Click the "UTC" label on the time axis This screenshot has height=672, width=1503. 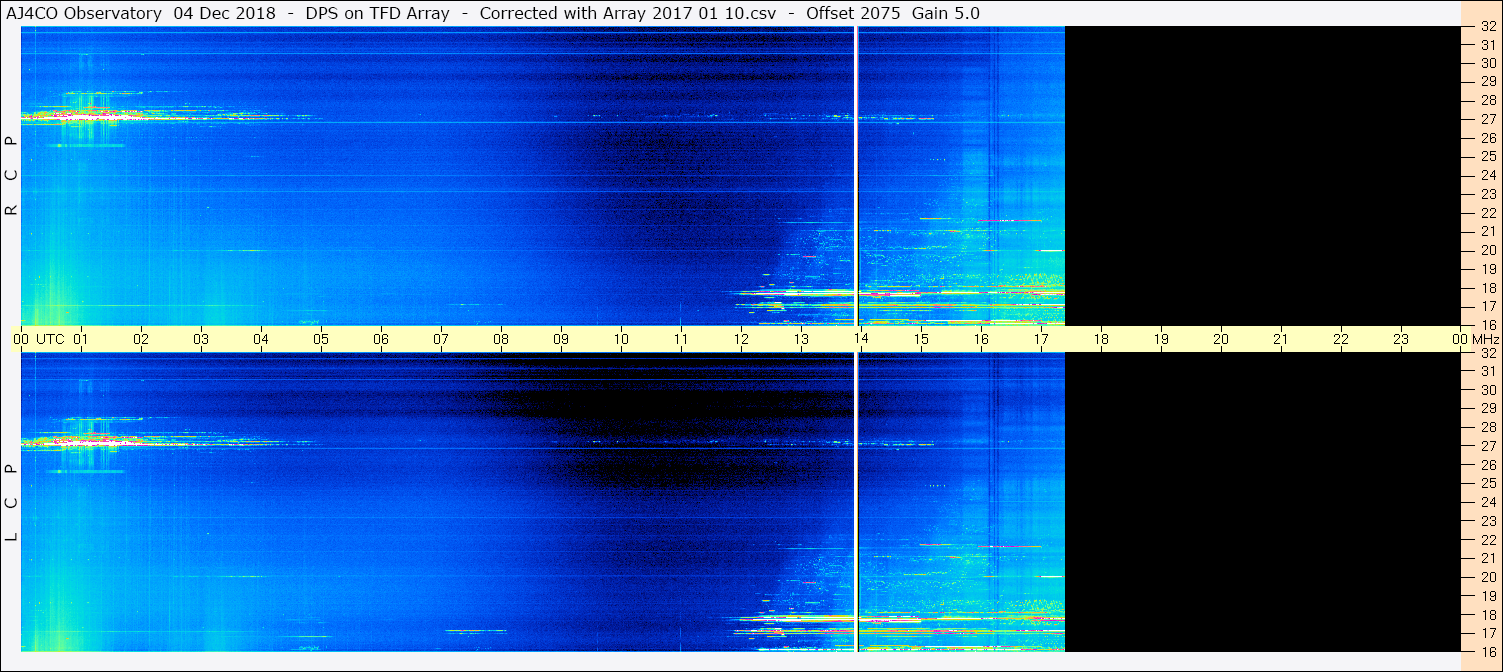click(x=50, y=339)
